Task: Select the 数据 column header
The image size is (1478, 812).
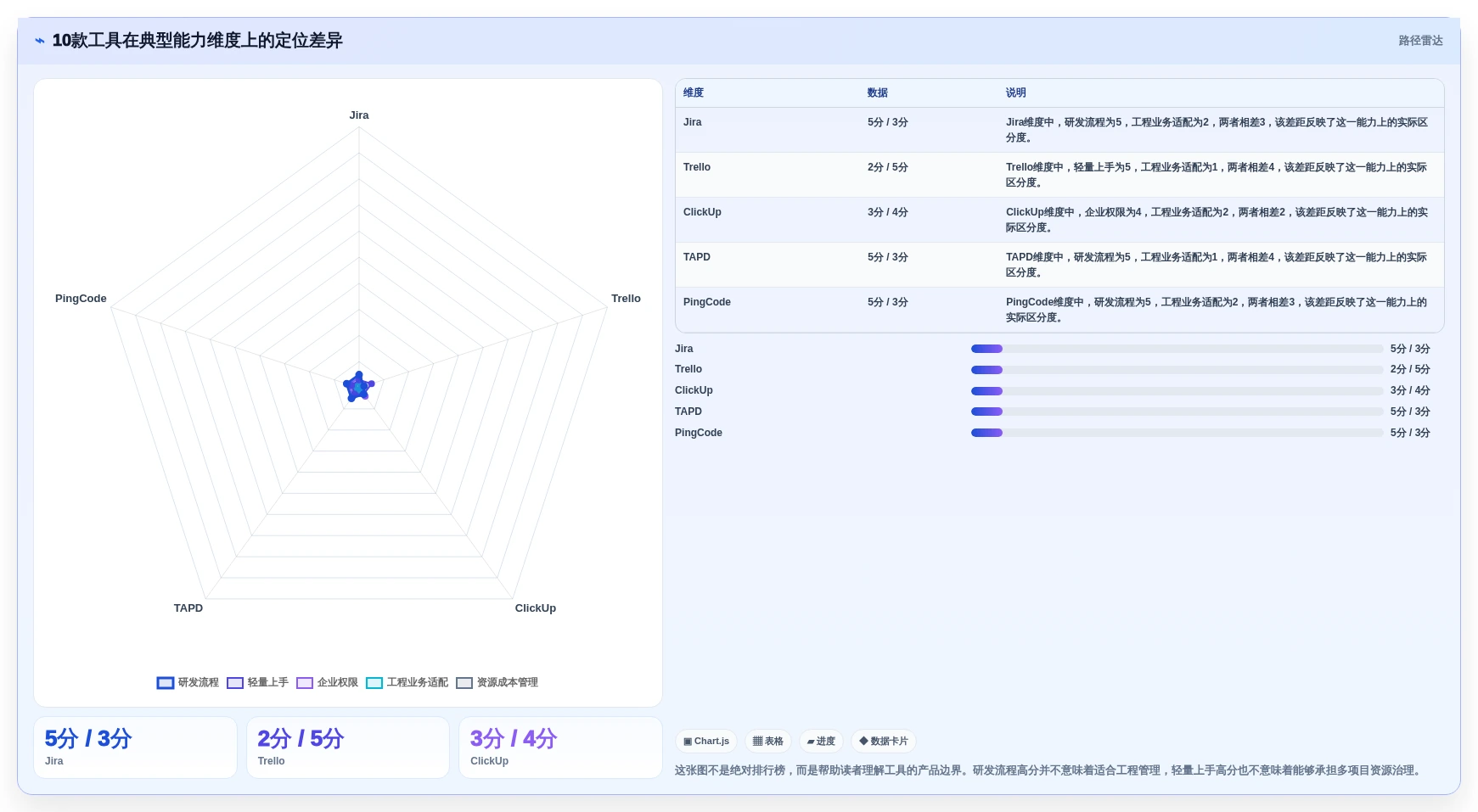Action: 877,92
